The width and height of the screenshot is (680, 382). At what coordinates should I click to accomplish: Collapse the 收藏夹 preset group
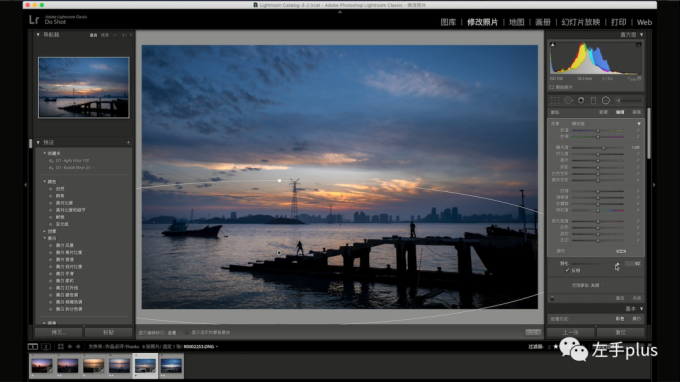click(x=45, y=153)
